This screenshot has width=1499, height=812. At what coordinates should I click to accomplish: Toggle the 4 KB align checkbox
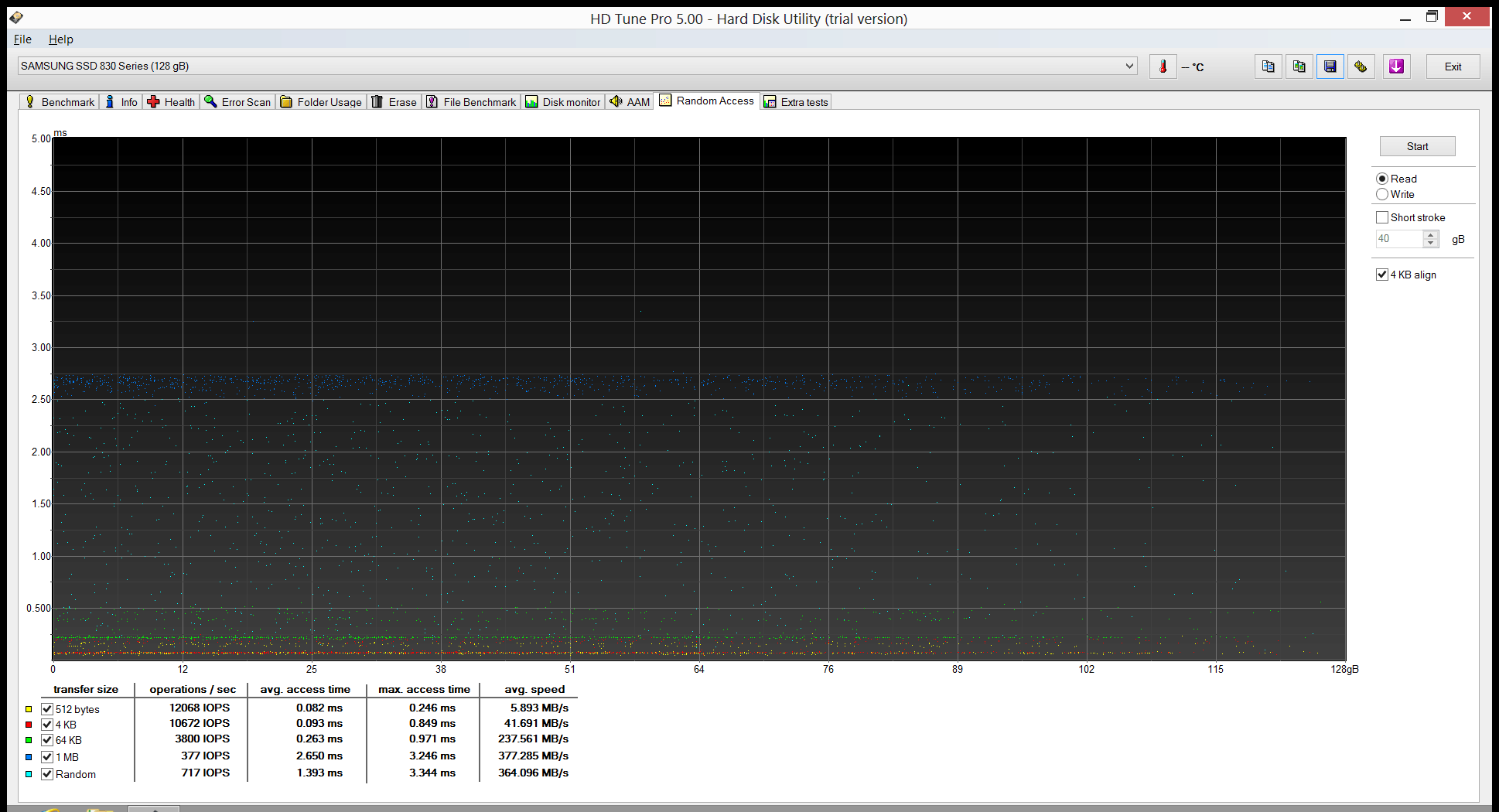pos(1382,275)
